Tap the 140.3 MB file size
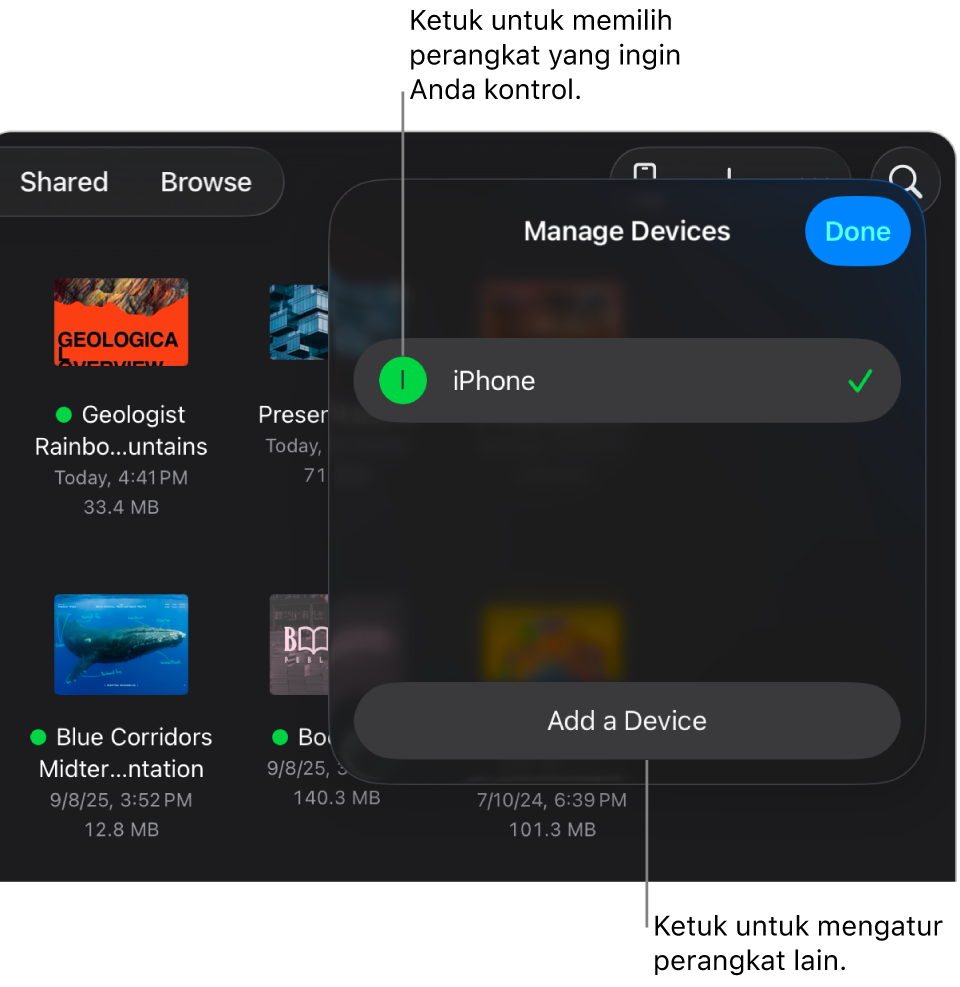960x987 pixels. (337, 798)
